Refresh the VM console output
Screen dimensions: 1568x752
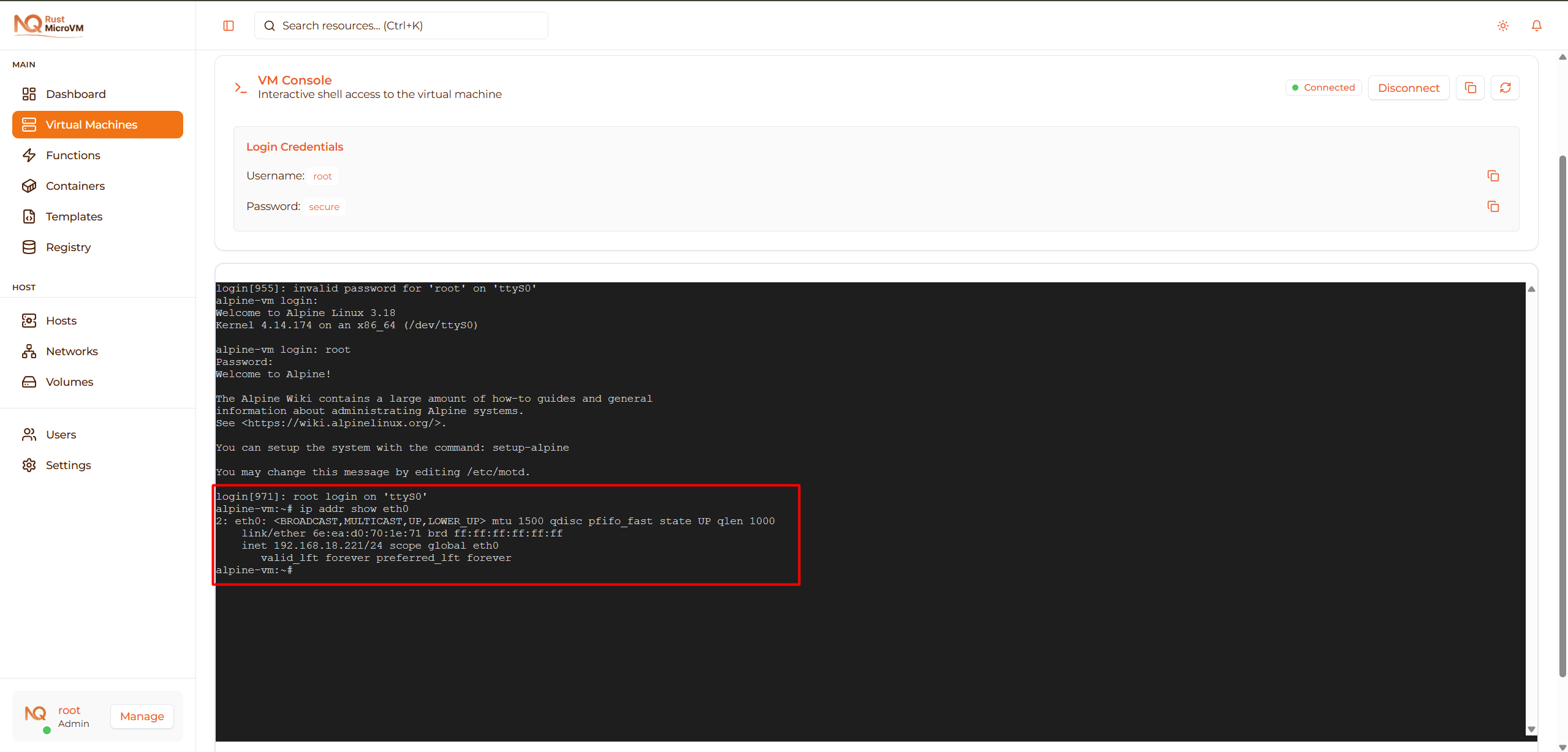(1505, 88)
